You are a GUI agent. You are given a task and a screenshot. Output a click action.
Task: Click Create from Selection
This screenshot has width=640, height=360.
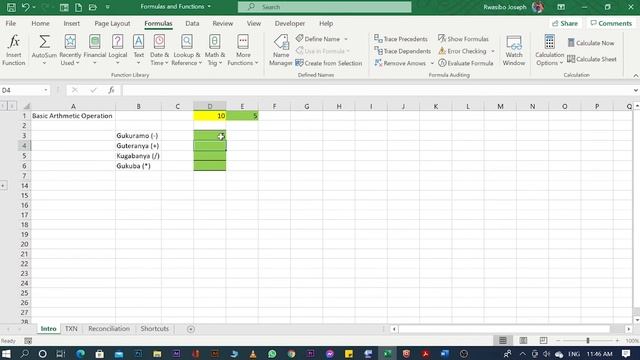point(329,63)
